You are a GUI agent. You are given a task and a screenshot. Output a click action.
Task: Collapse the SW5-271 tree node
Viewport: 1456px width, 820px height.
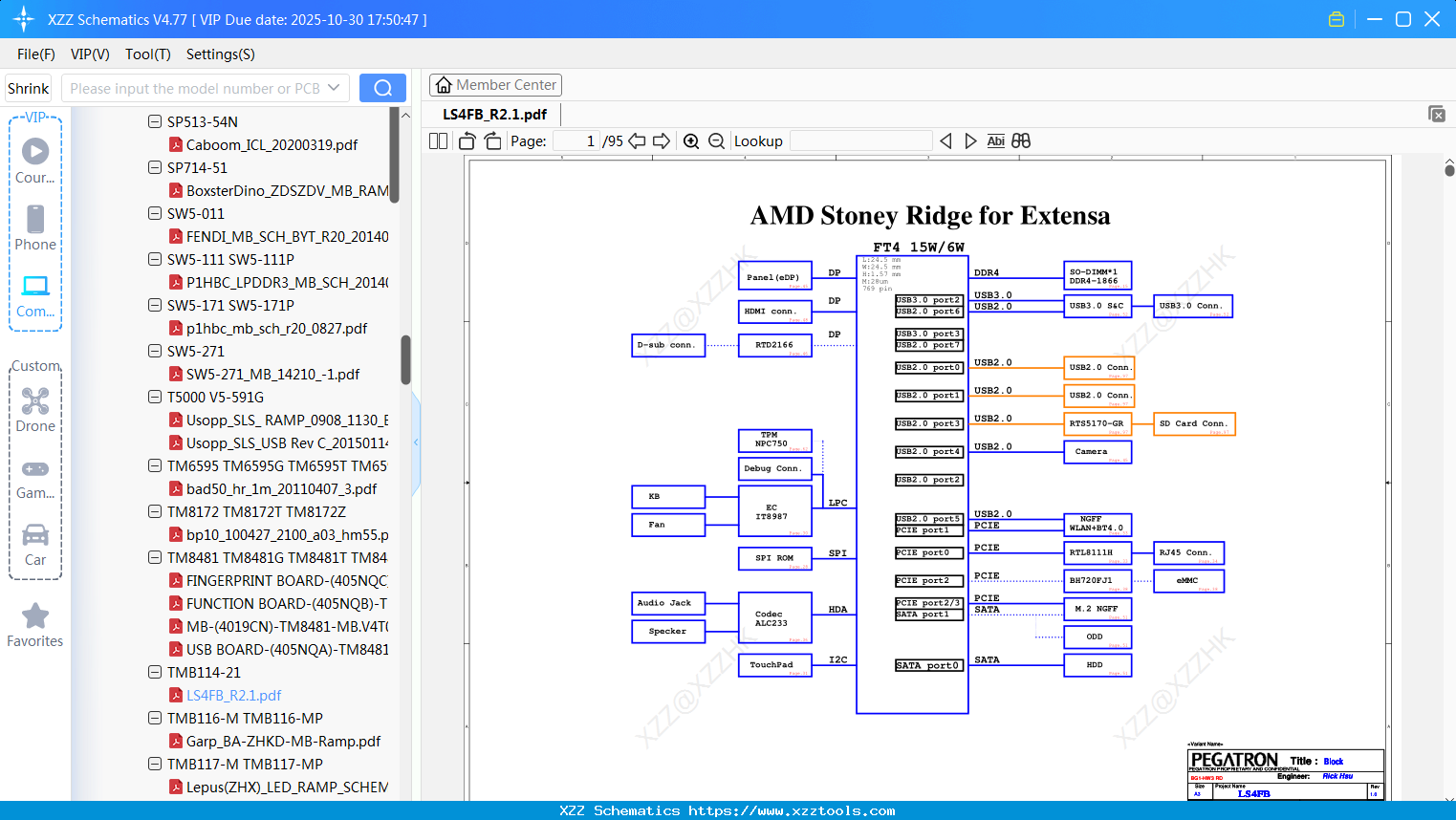click(155, 351)
